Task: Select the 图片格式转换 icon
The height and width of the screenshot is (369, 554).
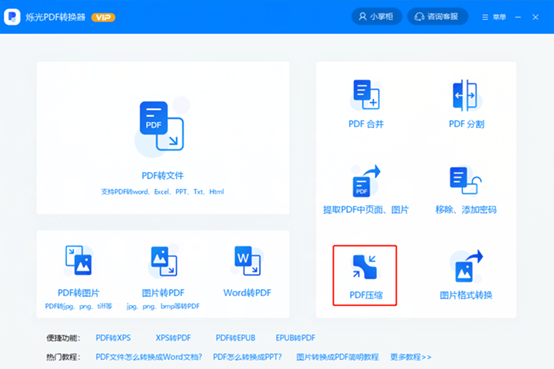Action: coord(467,266)
